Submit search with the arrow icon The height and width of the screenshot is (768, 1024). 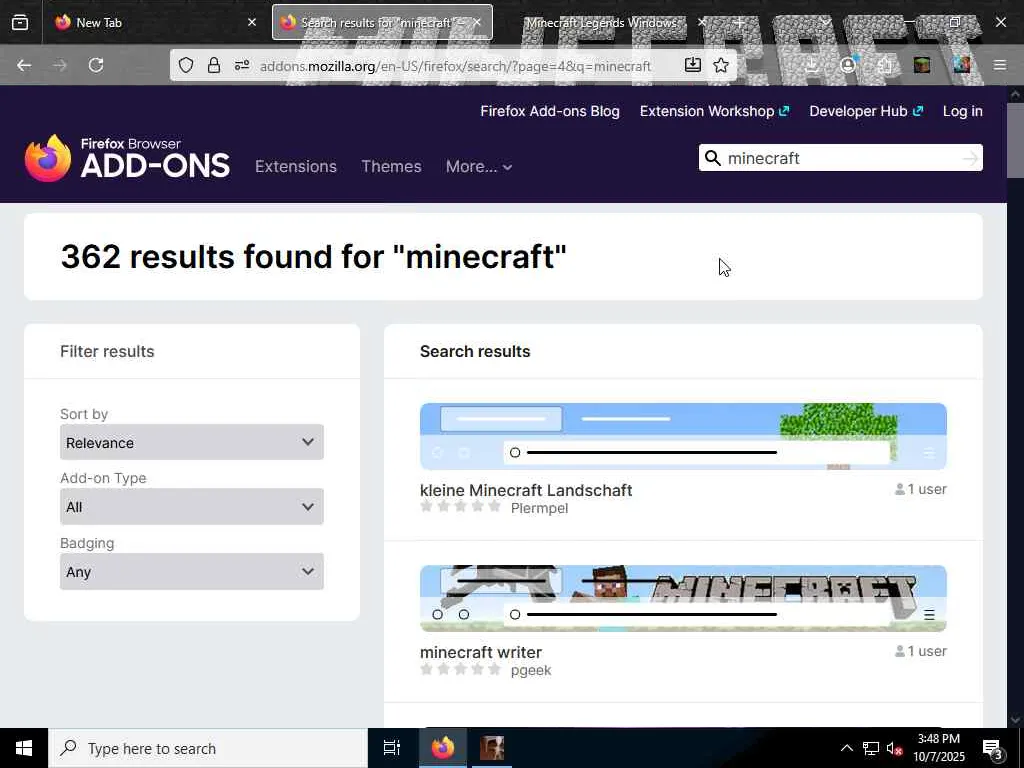(x=970, y=158)
